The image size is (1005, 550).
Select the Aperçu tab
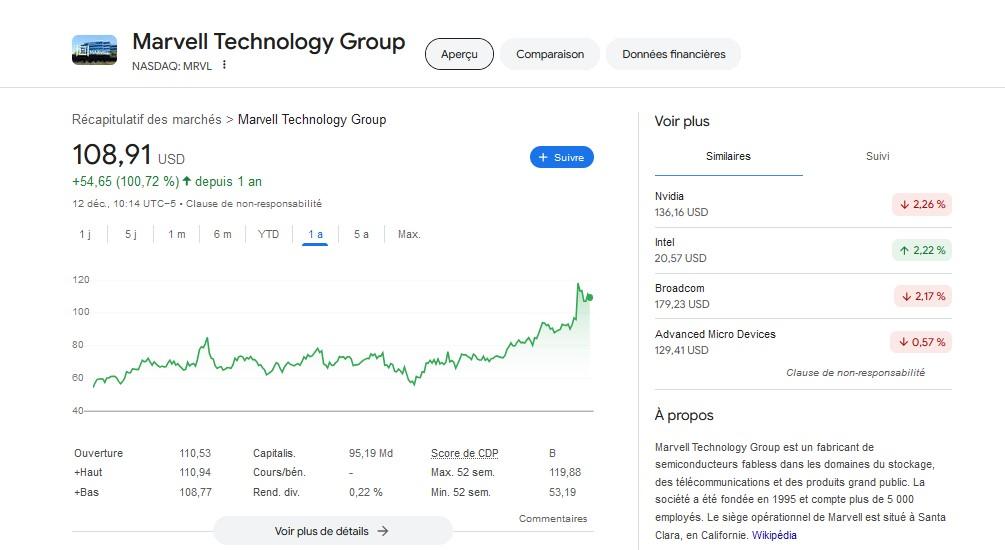tap(459, 54)
